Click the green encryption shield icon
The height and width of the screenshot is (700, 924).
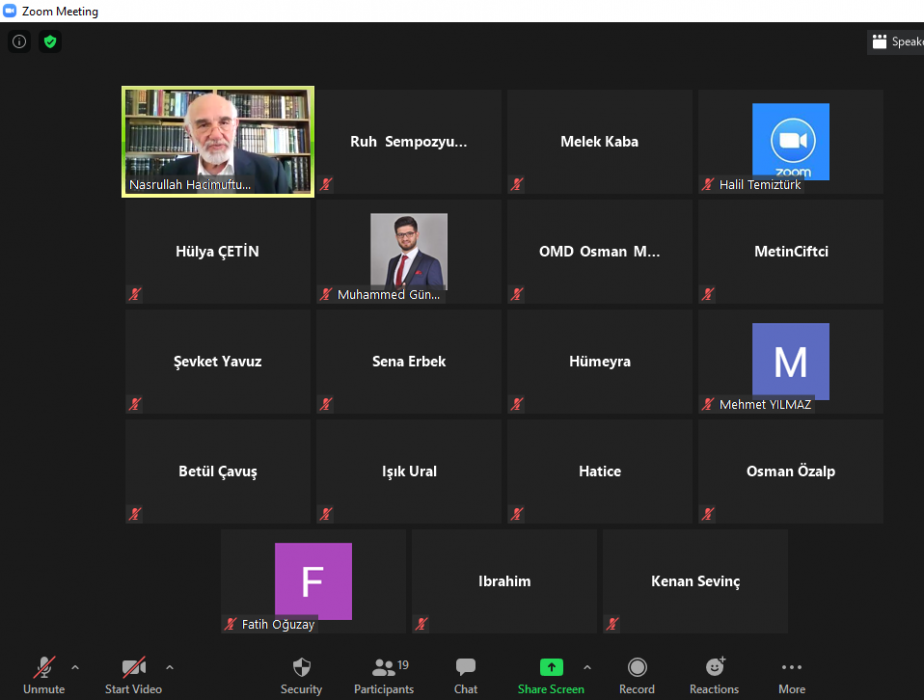click(50, 42)
